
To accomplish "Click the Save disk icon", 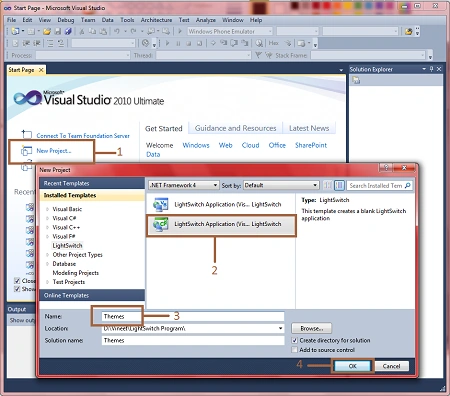I will [x=58, y=31].
